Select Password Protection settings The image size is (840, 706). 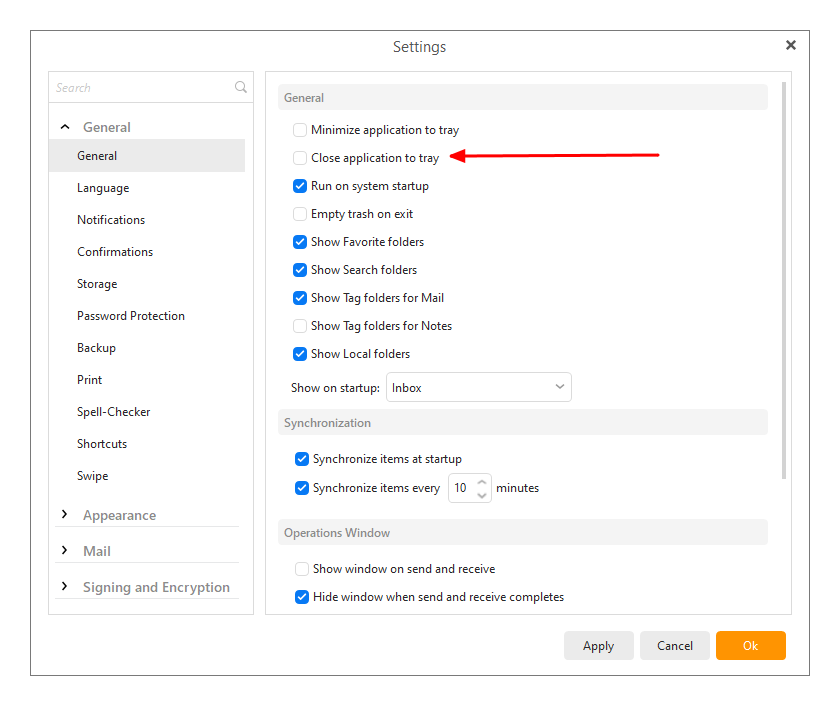tap(131, 316)
